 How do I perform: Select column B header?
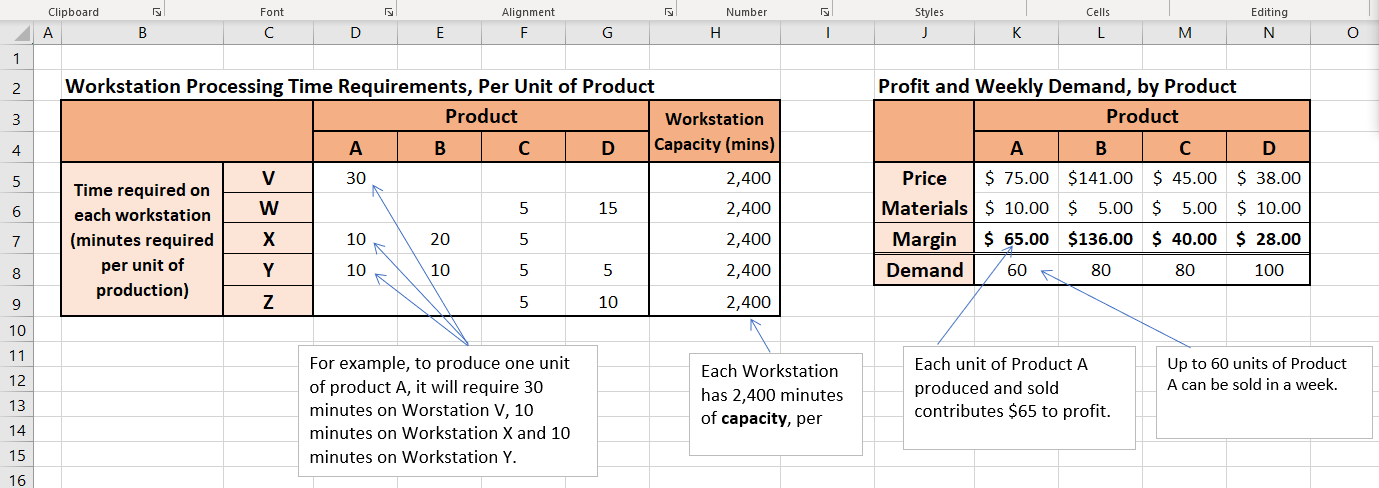[142, 33]
